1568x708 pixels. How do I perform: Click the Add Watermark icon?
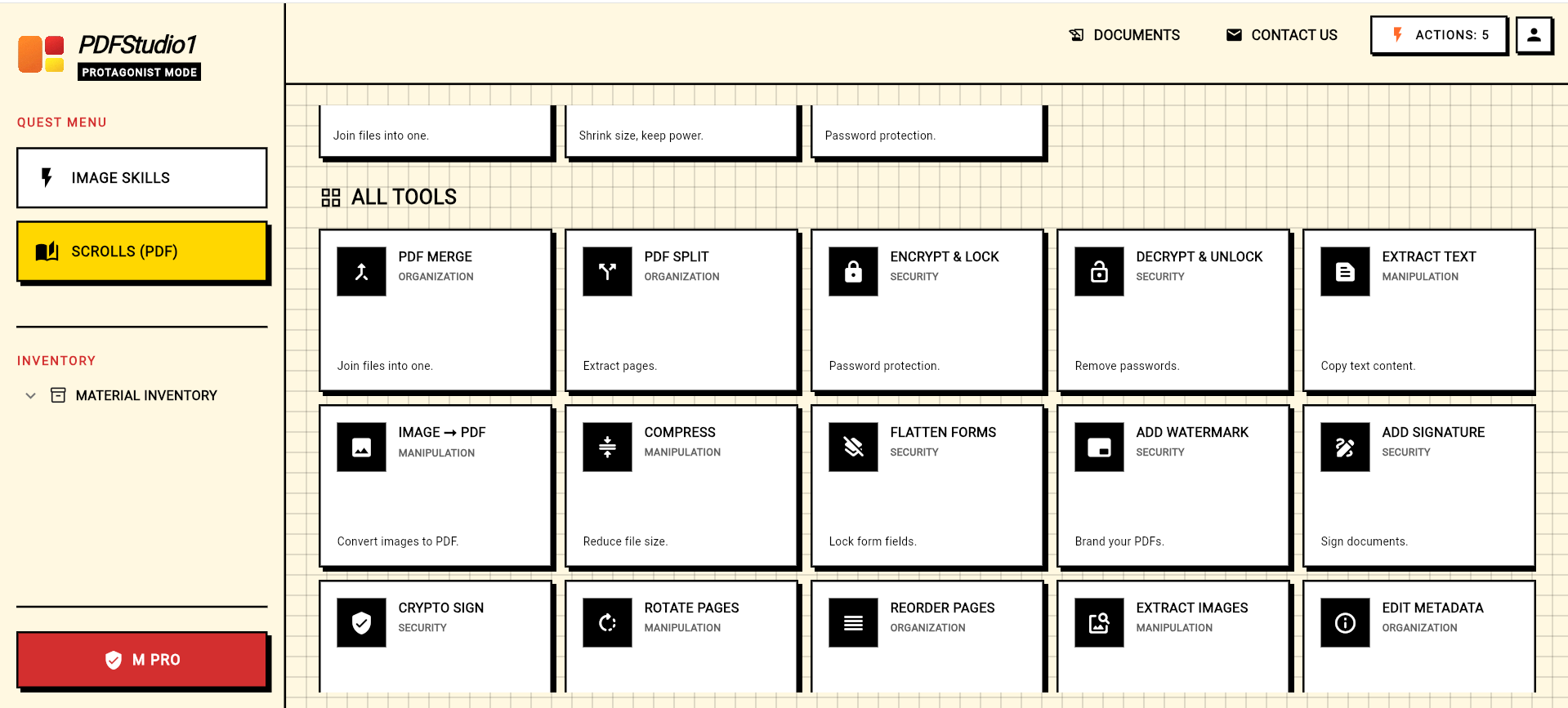[1099, 447]
